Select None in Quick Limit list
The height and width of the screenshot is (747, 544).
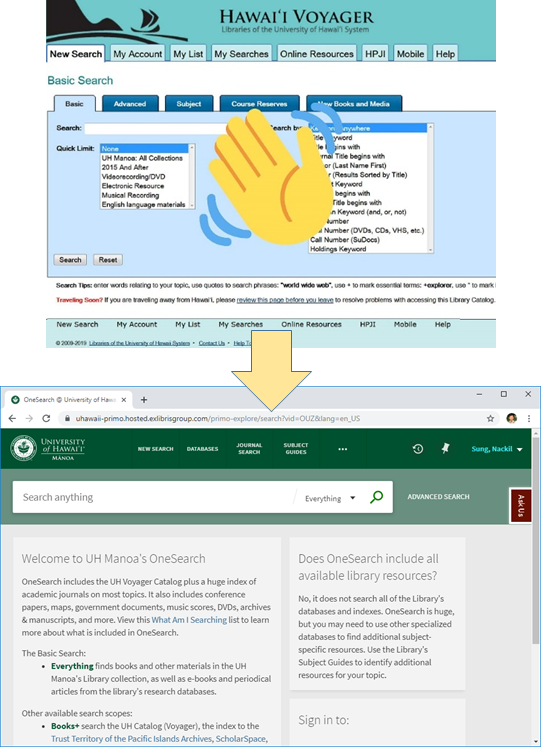145,149
